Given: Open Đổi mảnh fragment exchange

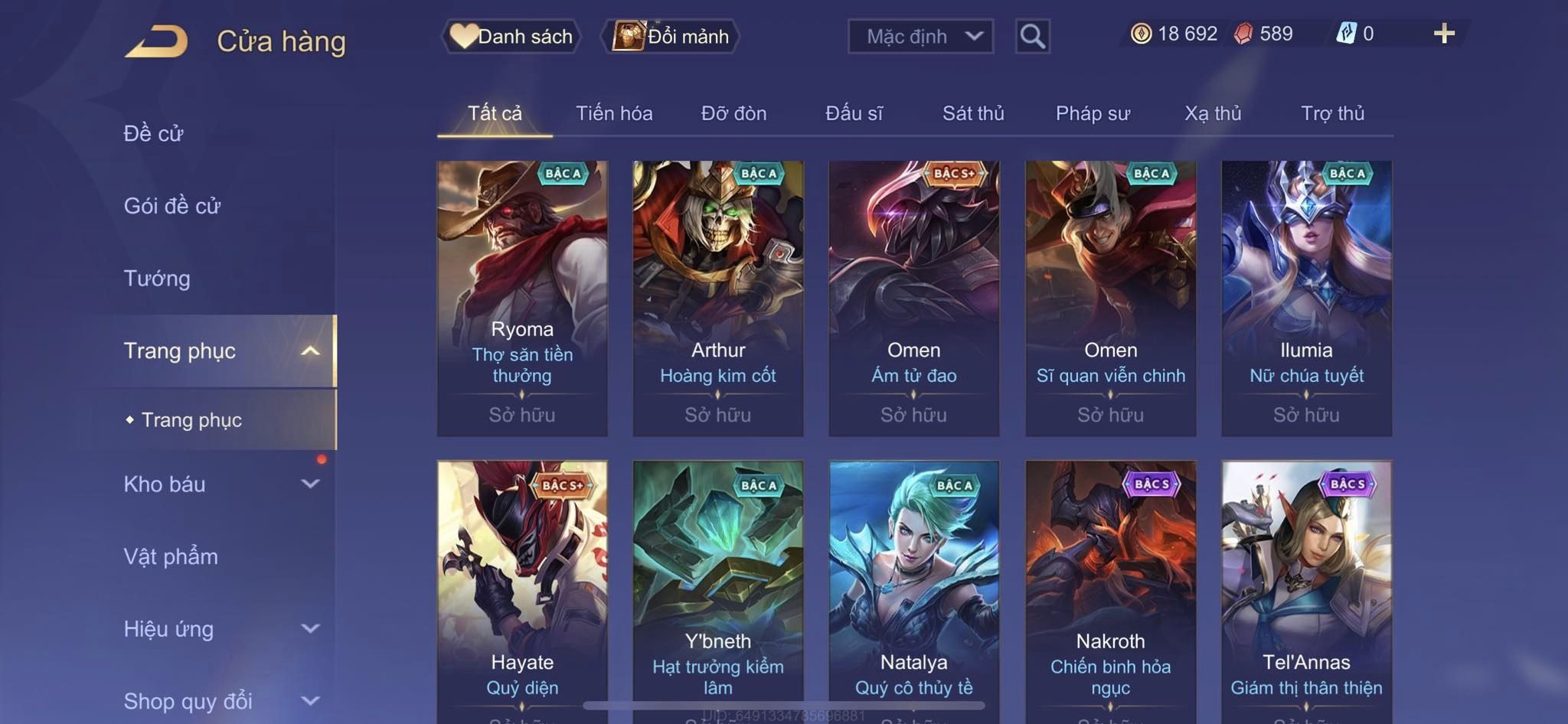Looking at the screenshot, I should [671, 36].
